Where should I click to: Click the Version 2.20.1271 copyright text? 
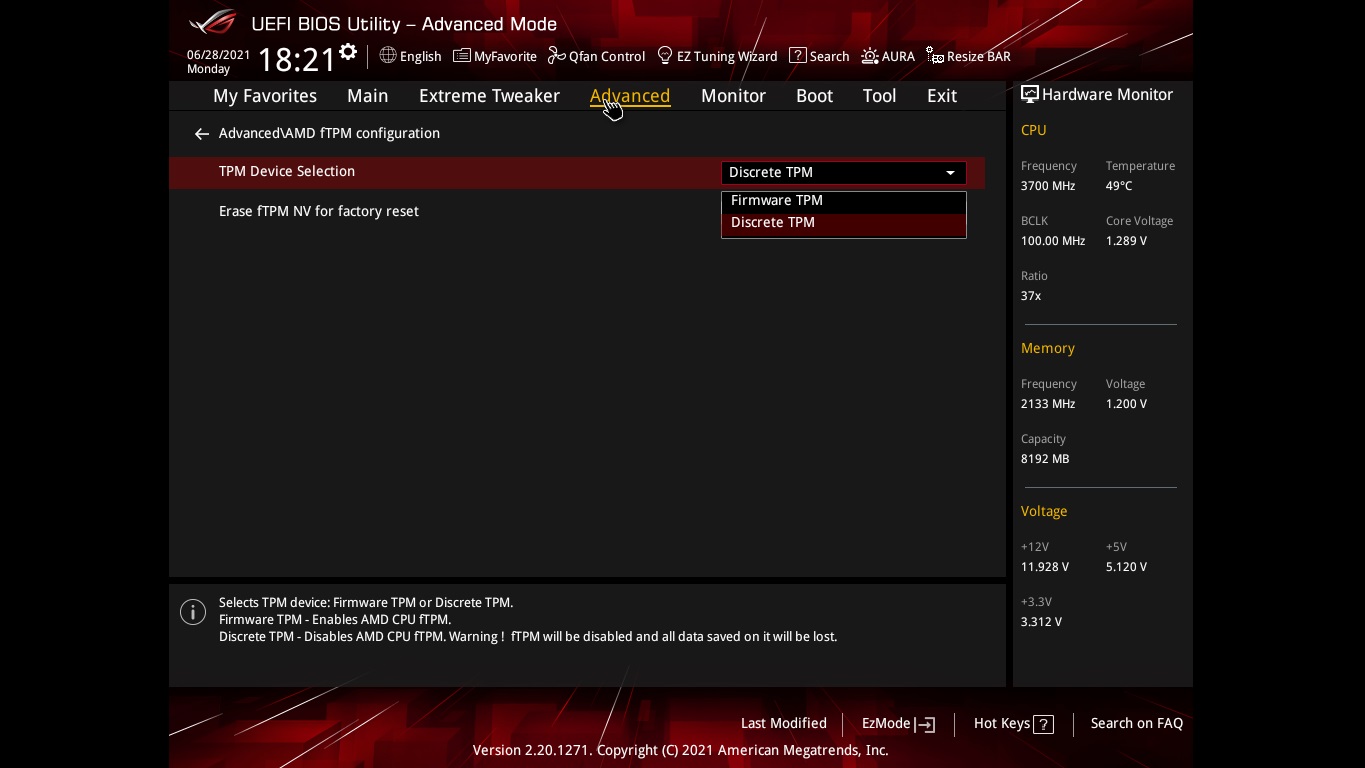tap(680, 750)
